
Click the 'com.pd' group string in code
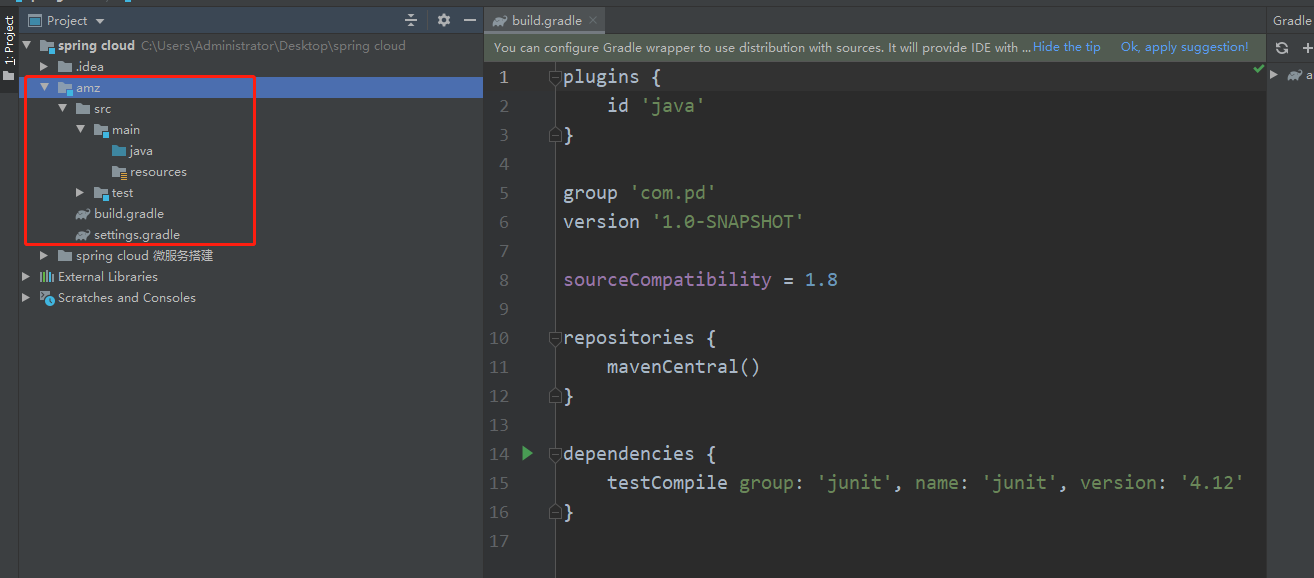(x=671, y=193)
